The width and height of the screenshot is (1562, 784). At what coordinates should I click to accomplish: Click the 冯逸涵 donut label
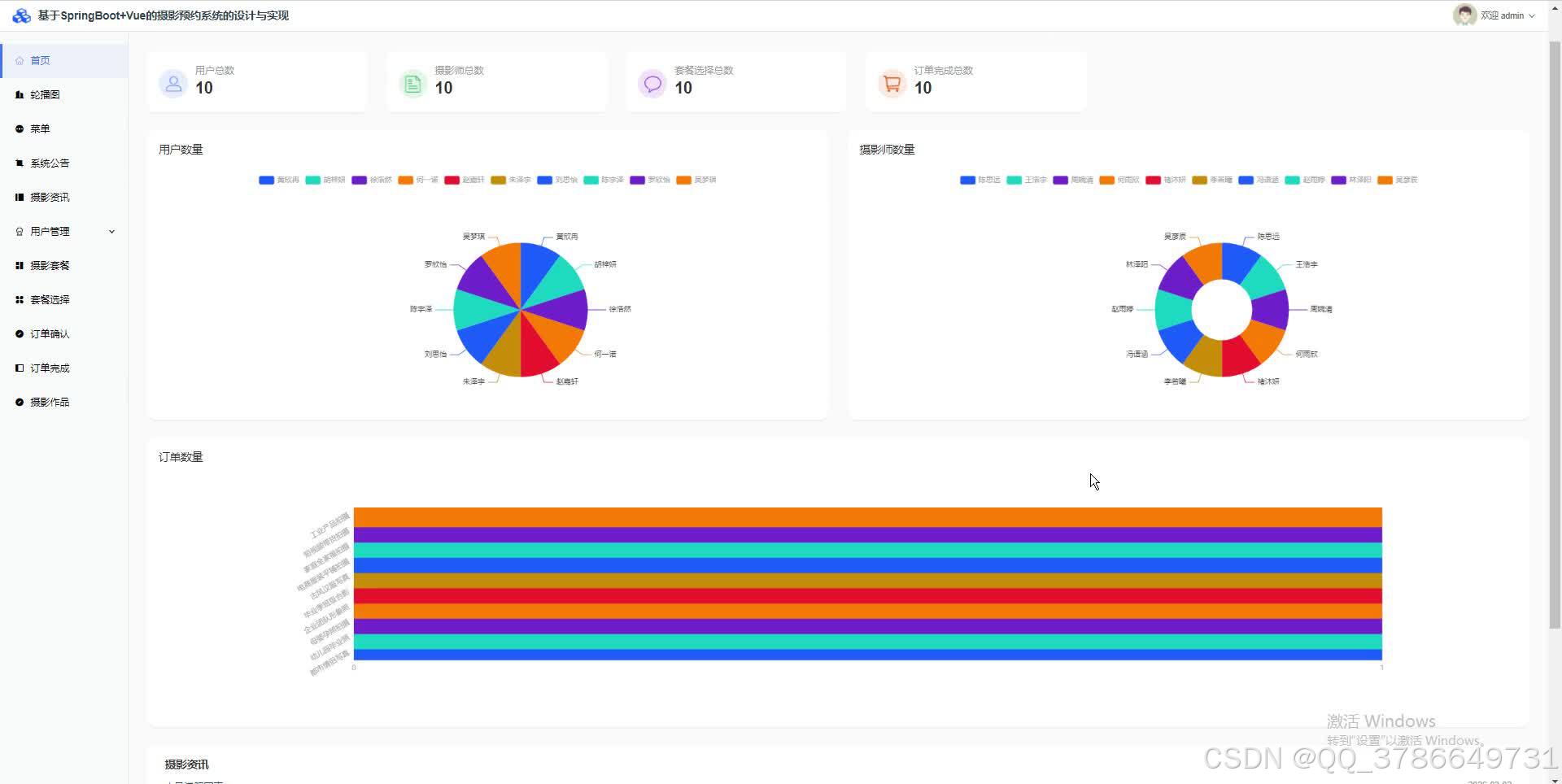(1137, 354)
